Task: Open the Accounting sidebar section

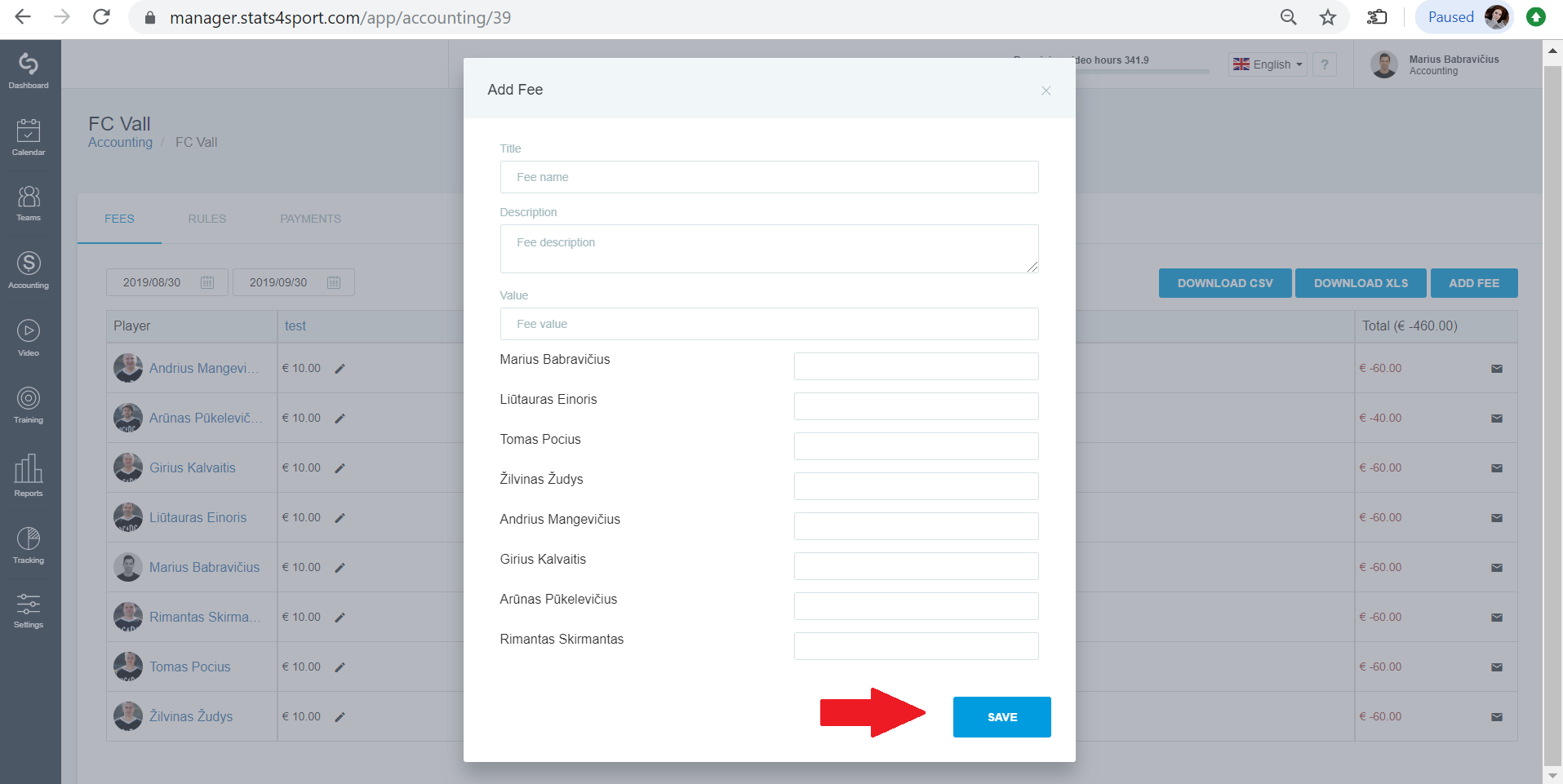Action: (x=29, y=270)
